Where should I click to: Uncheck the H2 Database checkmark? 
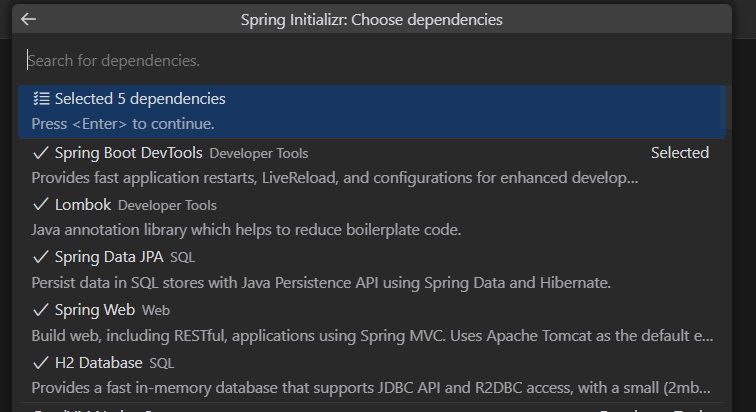point(41,361)
